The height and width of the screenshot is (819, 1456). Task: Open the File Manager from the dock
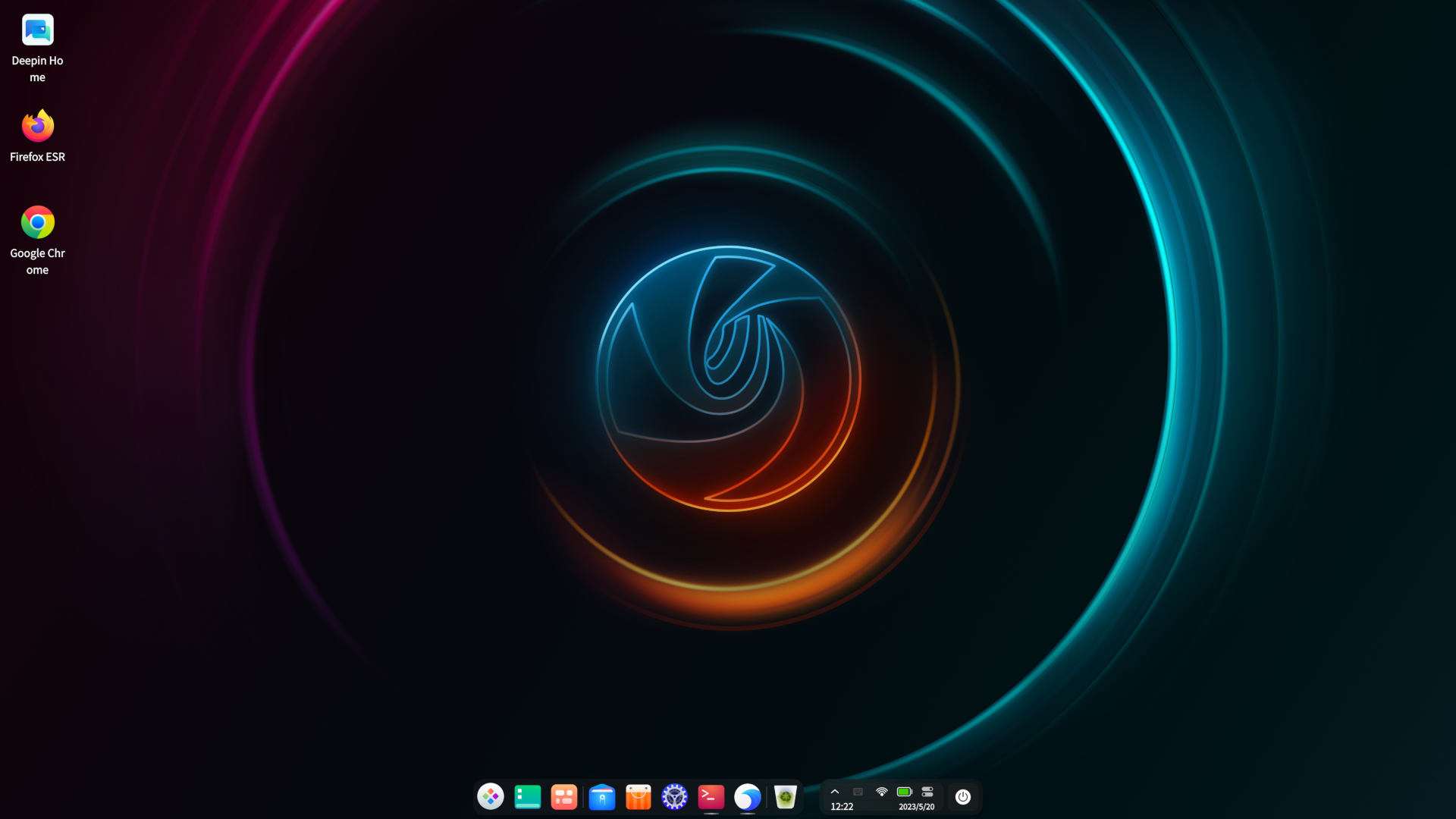602,797
